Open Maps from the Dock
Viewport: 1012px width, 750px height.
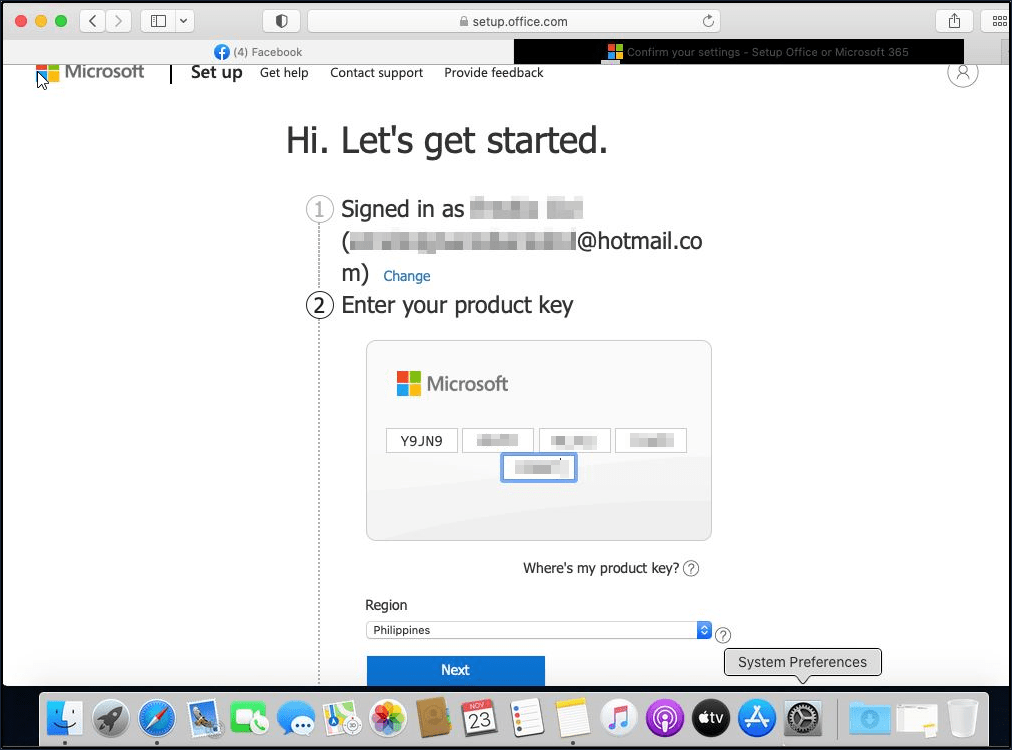342,718
